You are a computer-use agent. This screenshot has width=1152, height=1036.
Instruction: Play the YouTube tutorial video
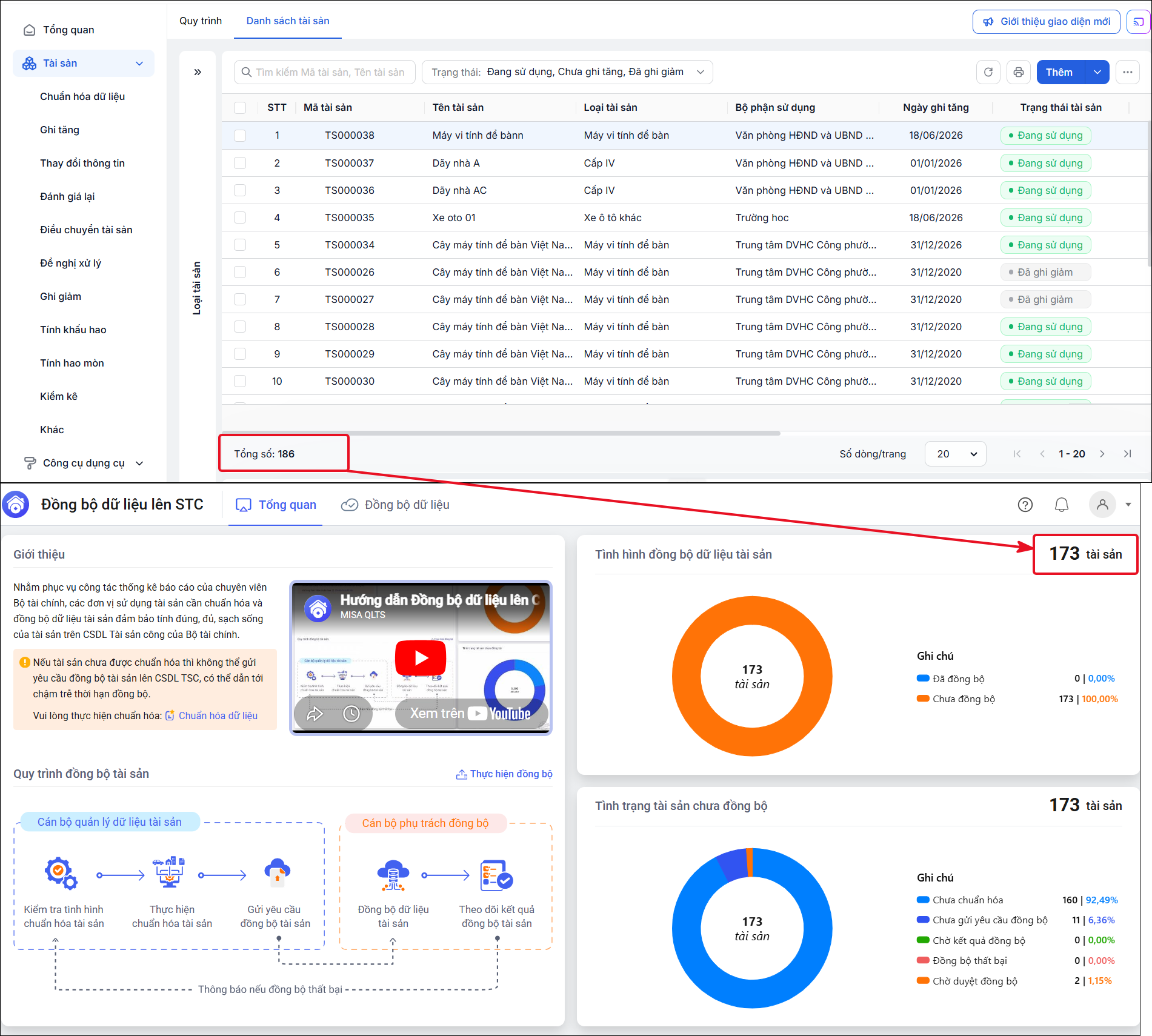421,657
